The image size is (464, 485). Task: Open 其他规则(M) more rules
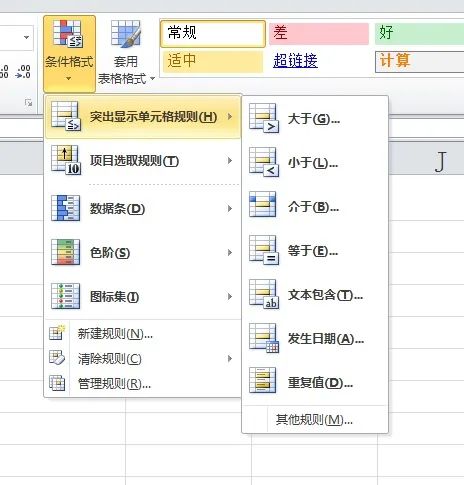point(315,420)
